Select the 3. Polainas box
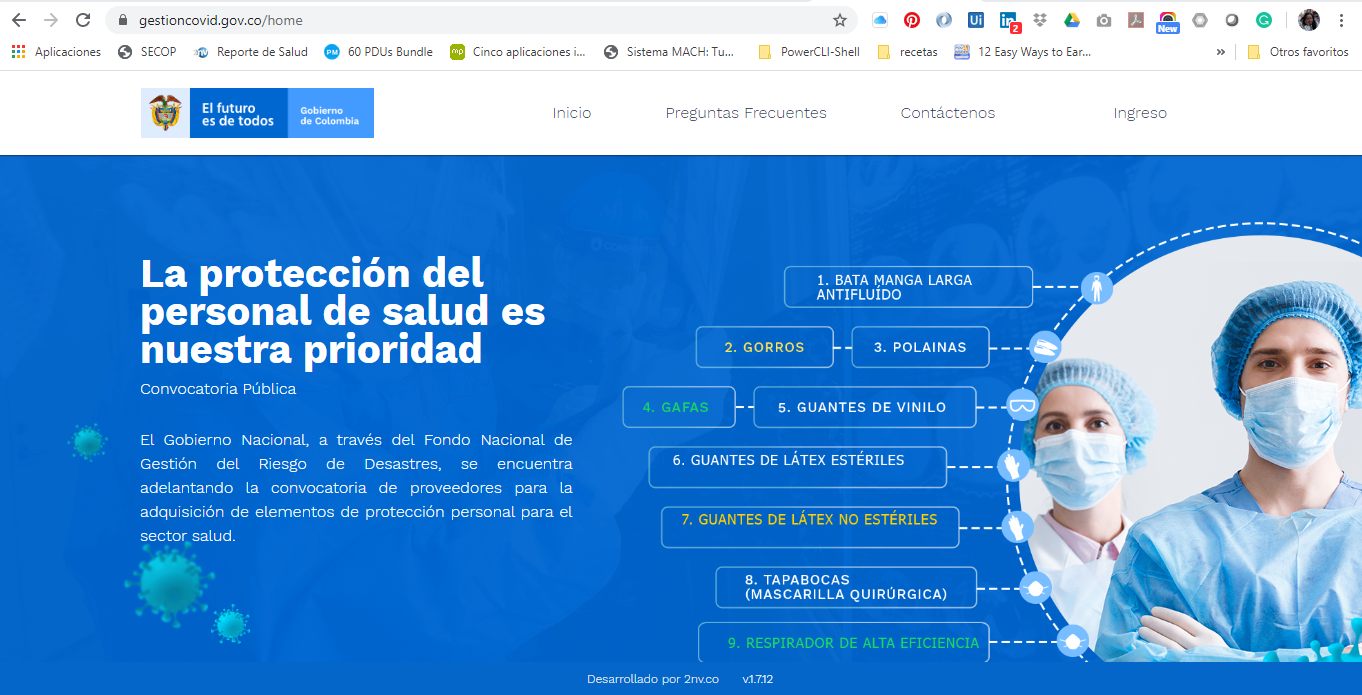1362x695 pixels. (920, 347)
